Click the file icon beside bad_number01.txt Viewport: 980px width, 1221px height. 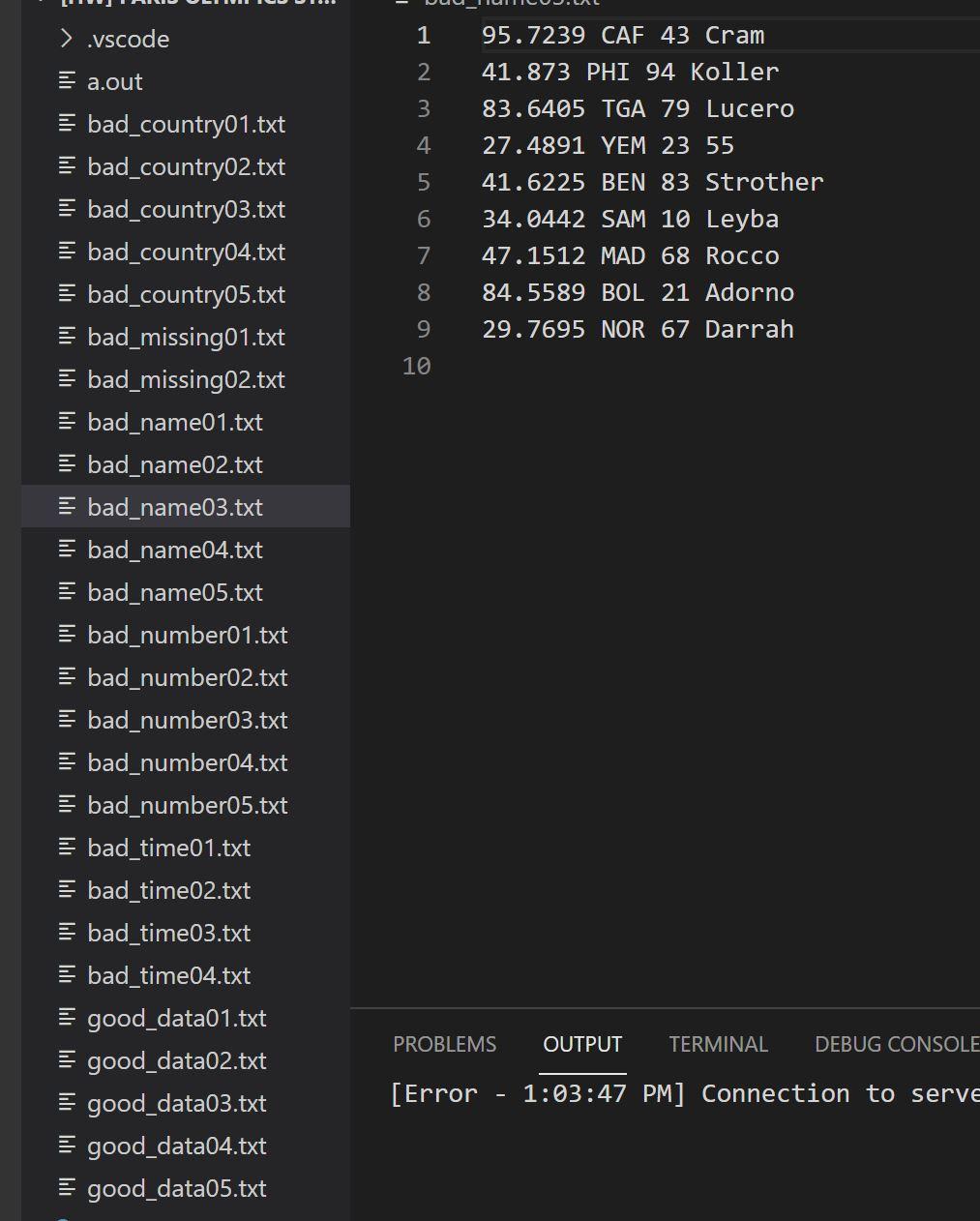click(67, 635)
